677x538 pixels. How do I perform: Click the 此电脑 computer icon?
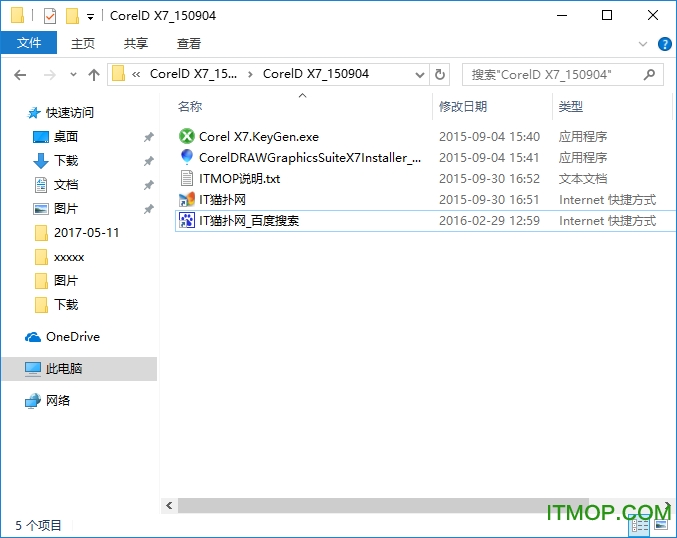[33, 369]
